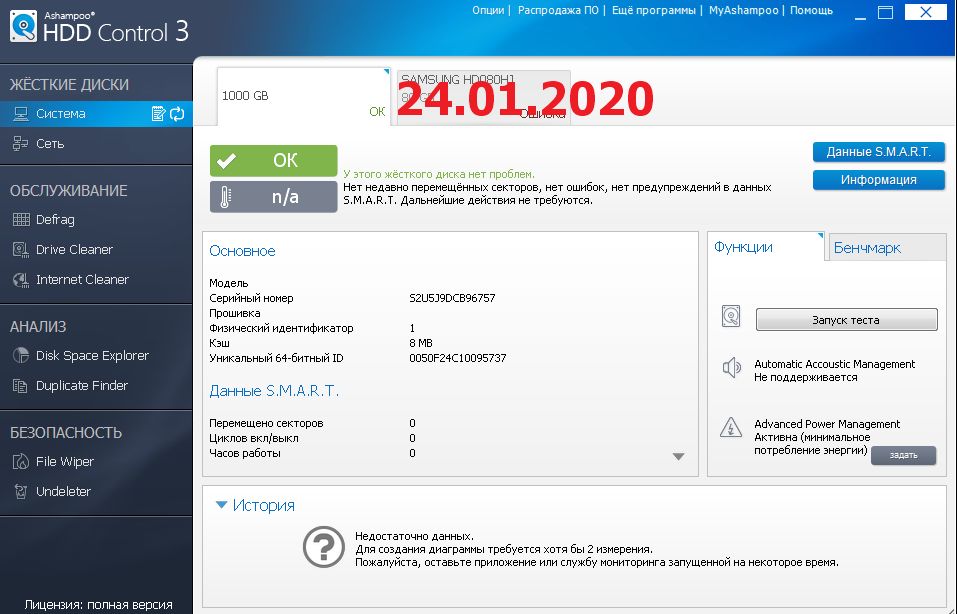Image resolution: width=957 pixels, height=614 pixels.
Task: Click the serial number S2U5J9DCB96757
Action: (452, 298)
